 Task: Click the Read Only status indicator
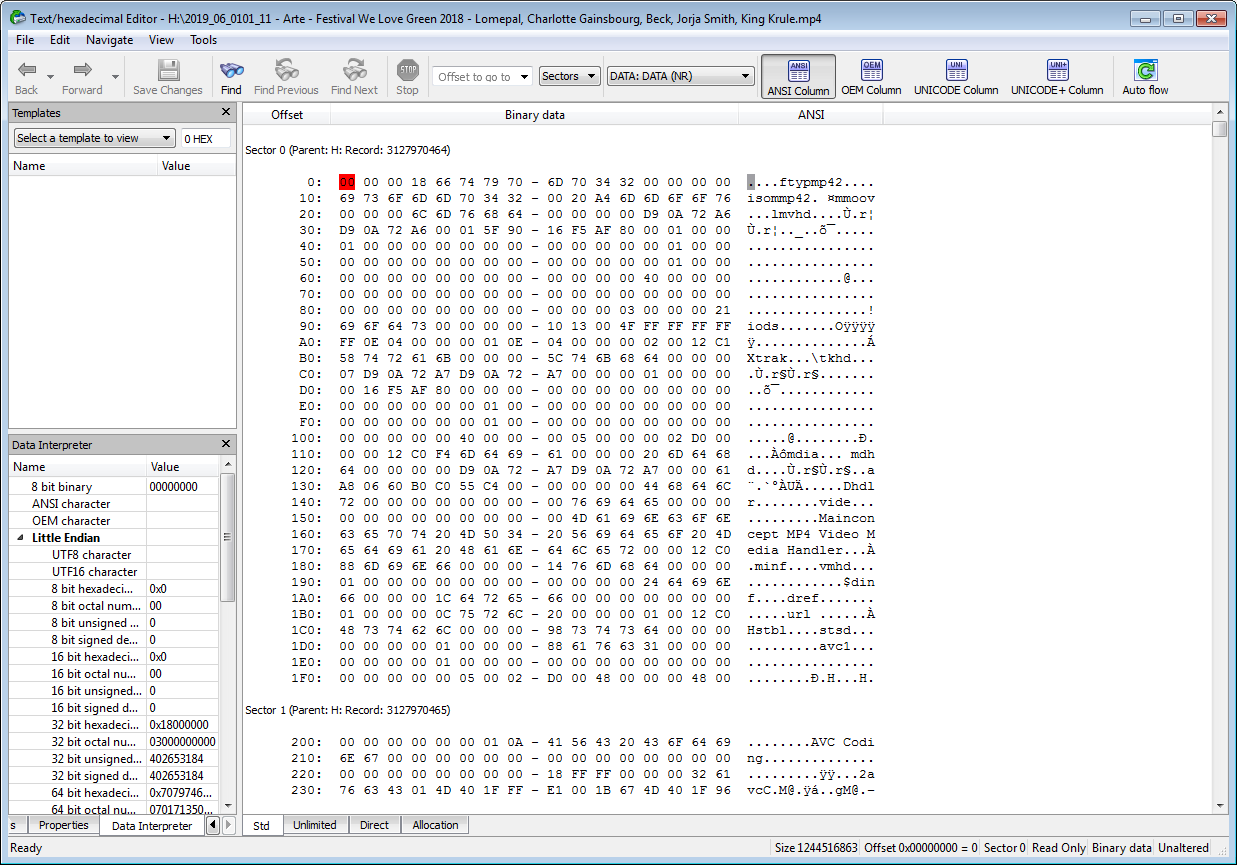[x=1059, y=848]
